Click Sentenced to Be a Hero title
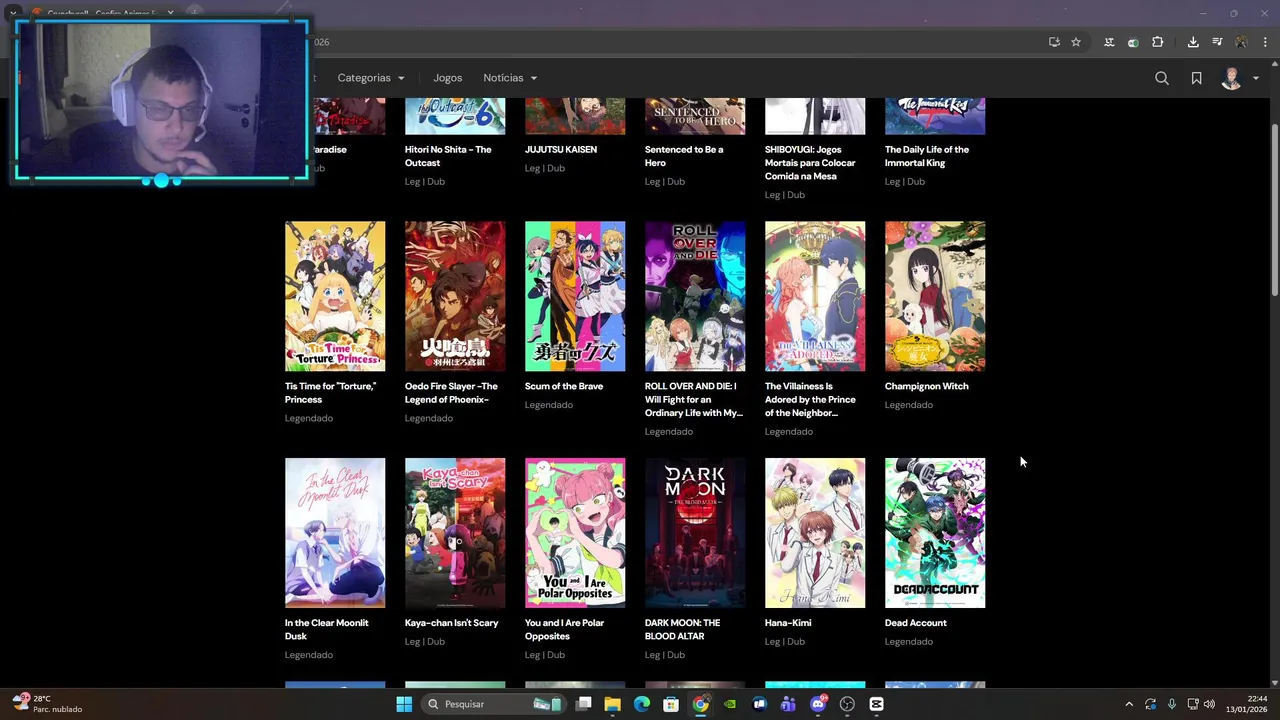This screenshot has width=1280, height=720. [684, 156]
